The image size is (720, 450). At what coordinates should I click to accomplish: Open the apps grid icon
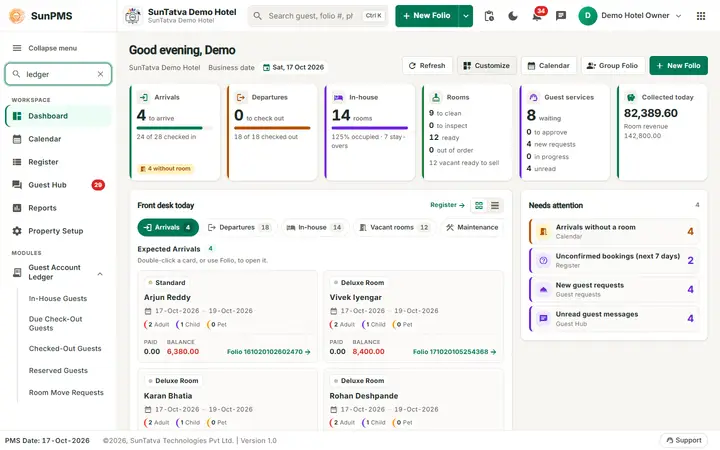coord(701,16)
